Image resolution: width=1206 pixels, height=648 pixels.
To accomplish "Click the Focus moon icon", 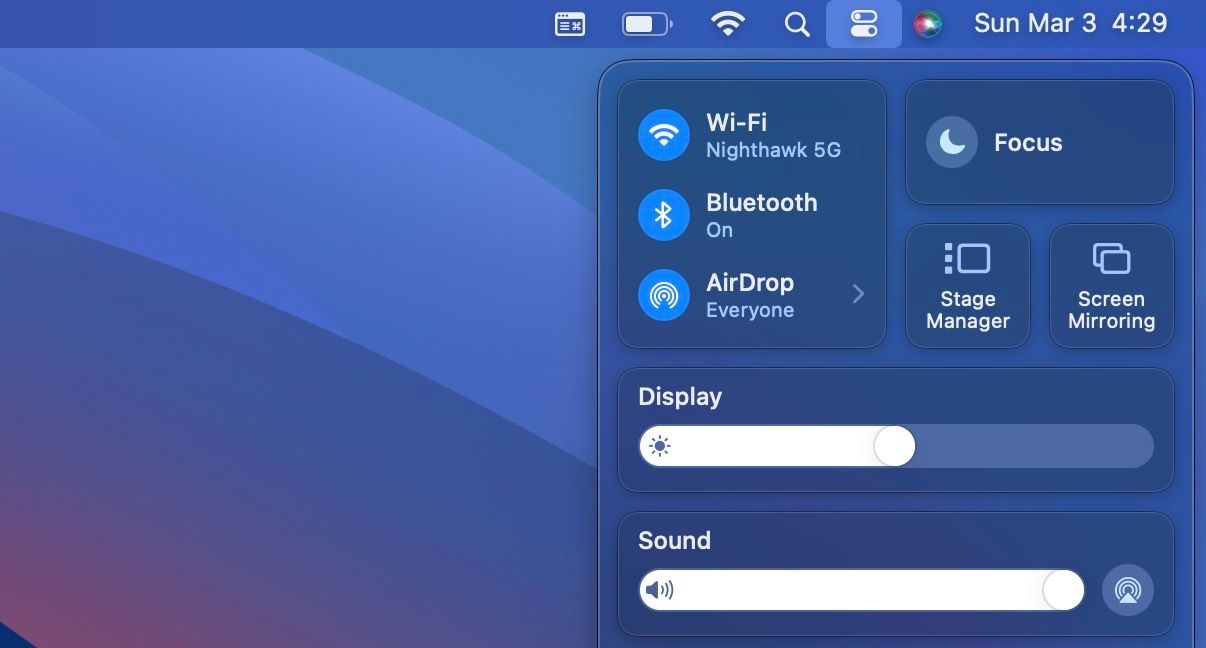I will pyautogui.click(x=951, y=141).
